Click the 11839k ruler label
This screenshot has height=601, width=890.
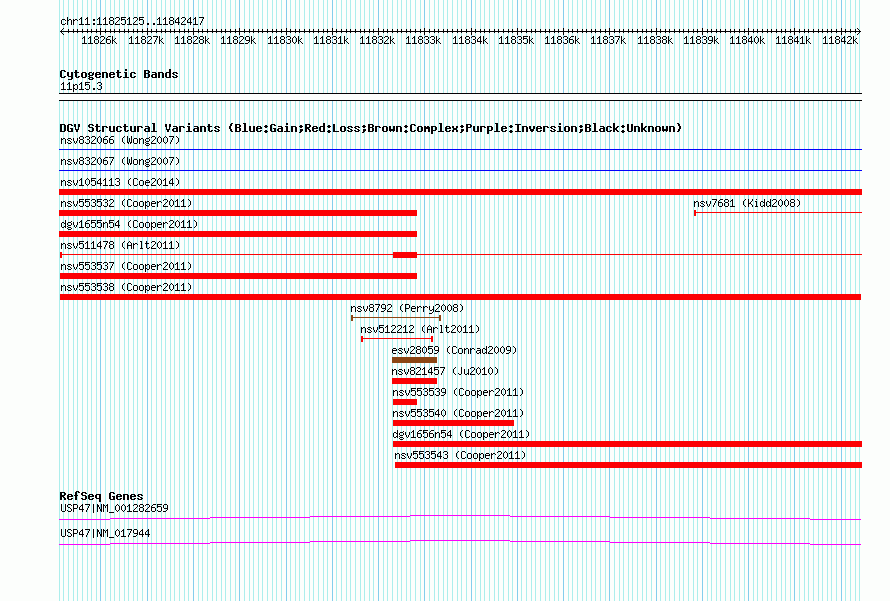[x=700, y=40]
